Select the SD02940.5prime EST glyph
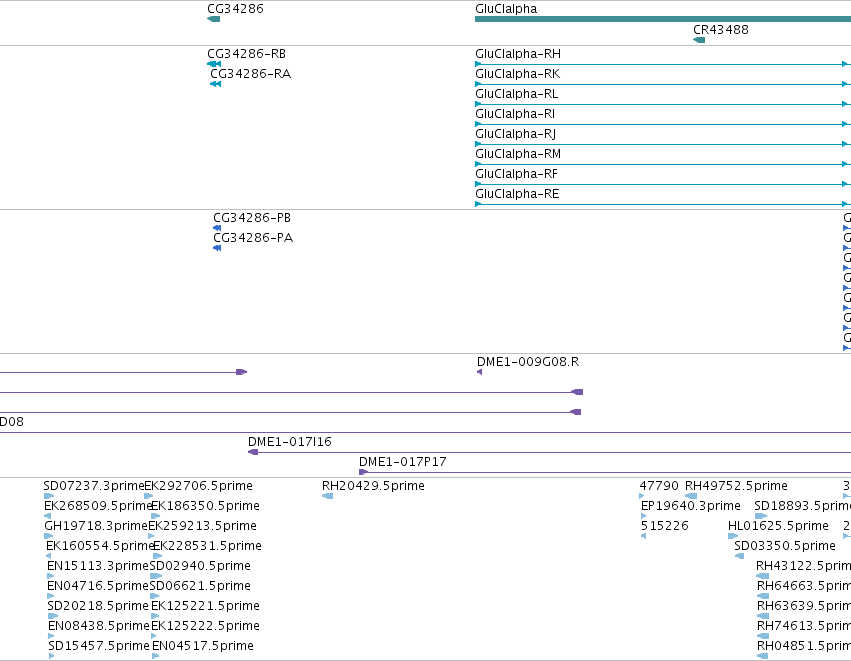Screen dimensions: 851x661 pos(156,576)
